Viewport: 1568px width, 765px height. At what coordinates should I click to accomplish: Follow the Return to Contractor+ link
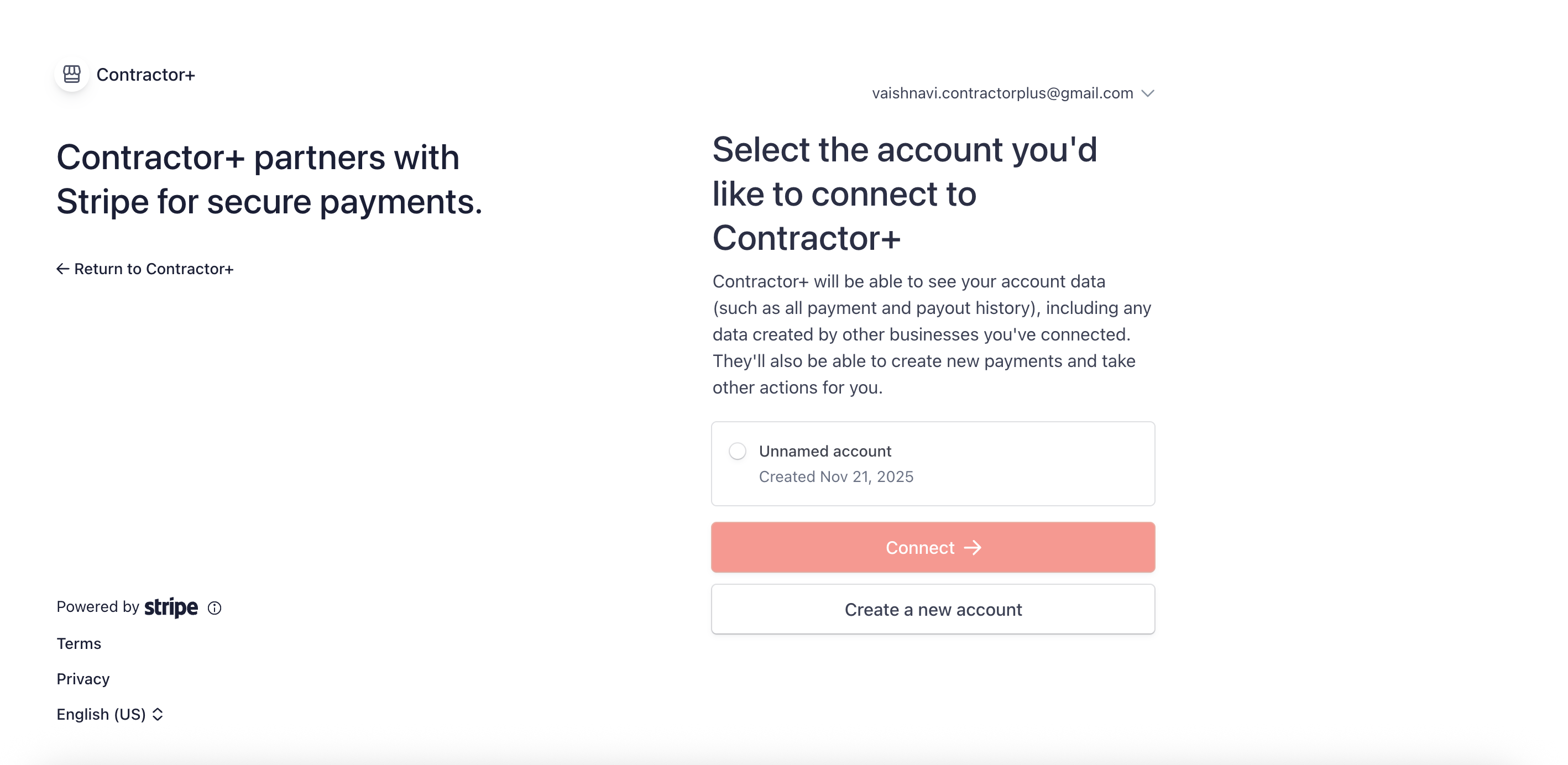153,269
